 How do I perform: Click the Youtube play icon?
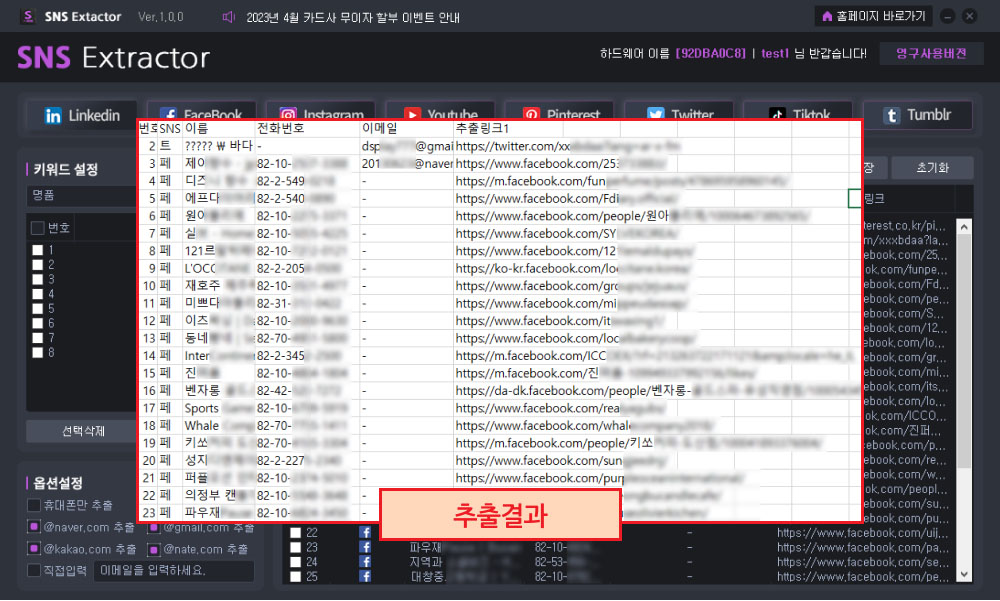click(x=412, y=115)
